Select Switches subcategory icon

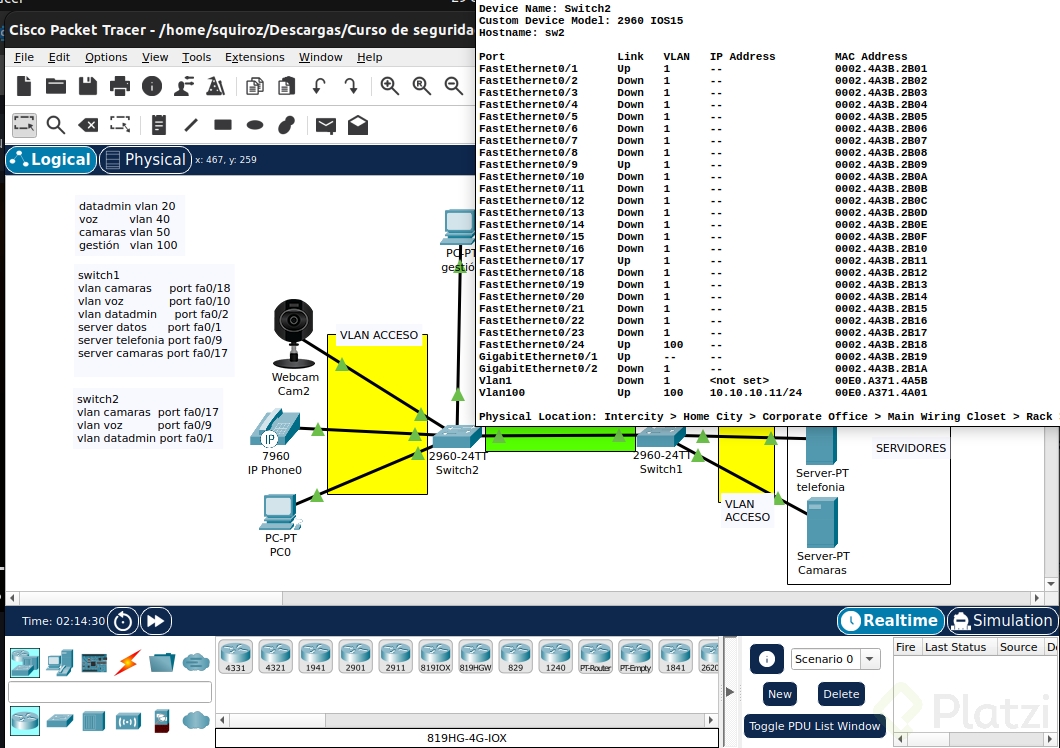[x=59, y=720]
